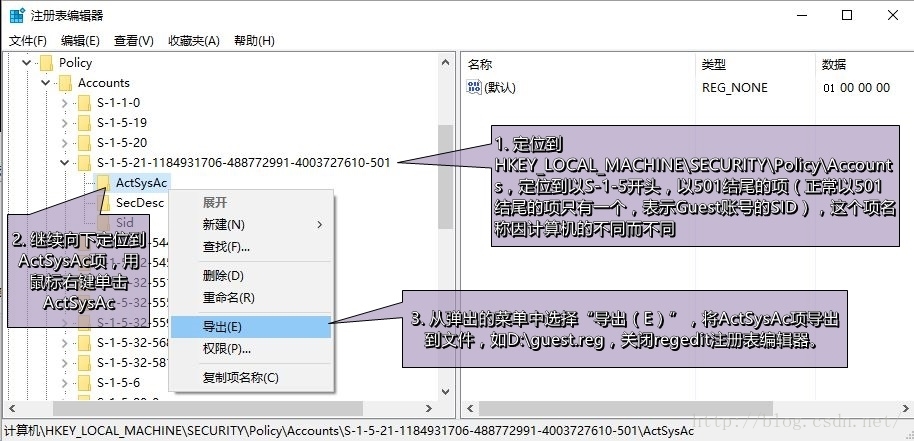Screen dimensions: 914x441
Task: Collapse the S-1-5-21 key ending in 501
Action: (x=65, y=163)
